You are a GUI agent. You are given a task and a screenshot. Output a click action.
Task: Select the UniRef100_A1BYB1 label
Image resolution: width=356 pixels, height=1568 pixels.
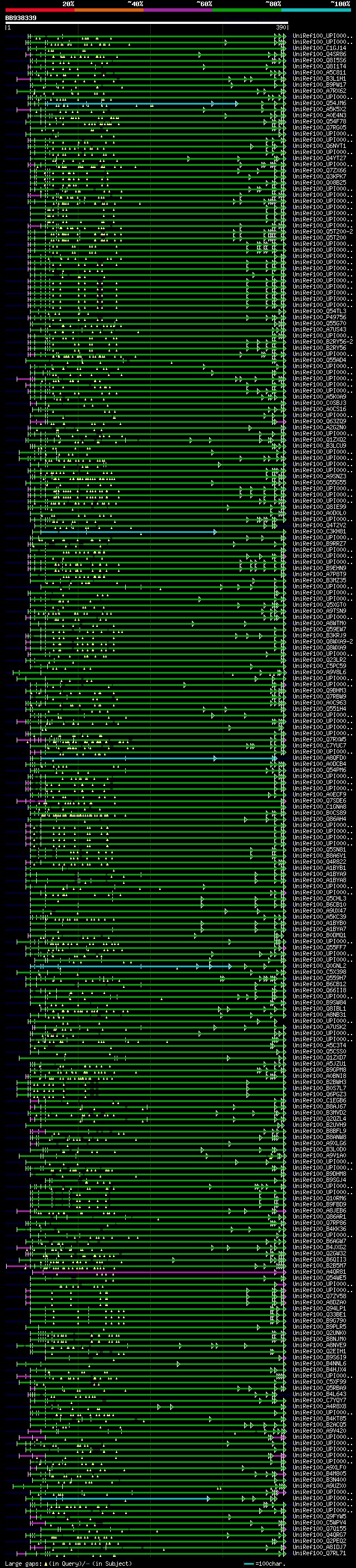pos(319,868)
